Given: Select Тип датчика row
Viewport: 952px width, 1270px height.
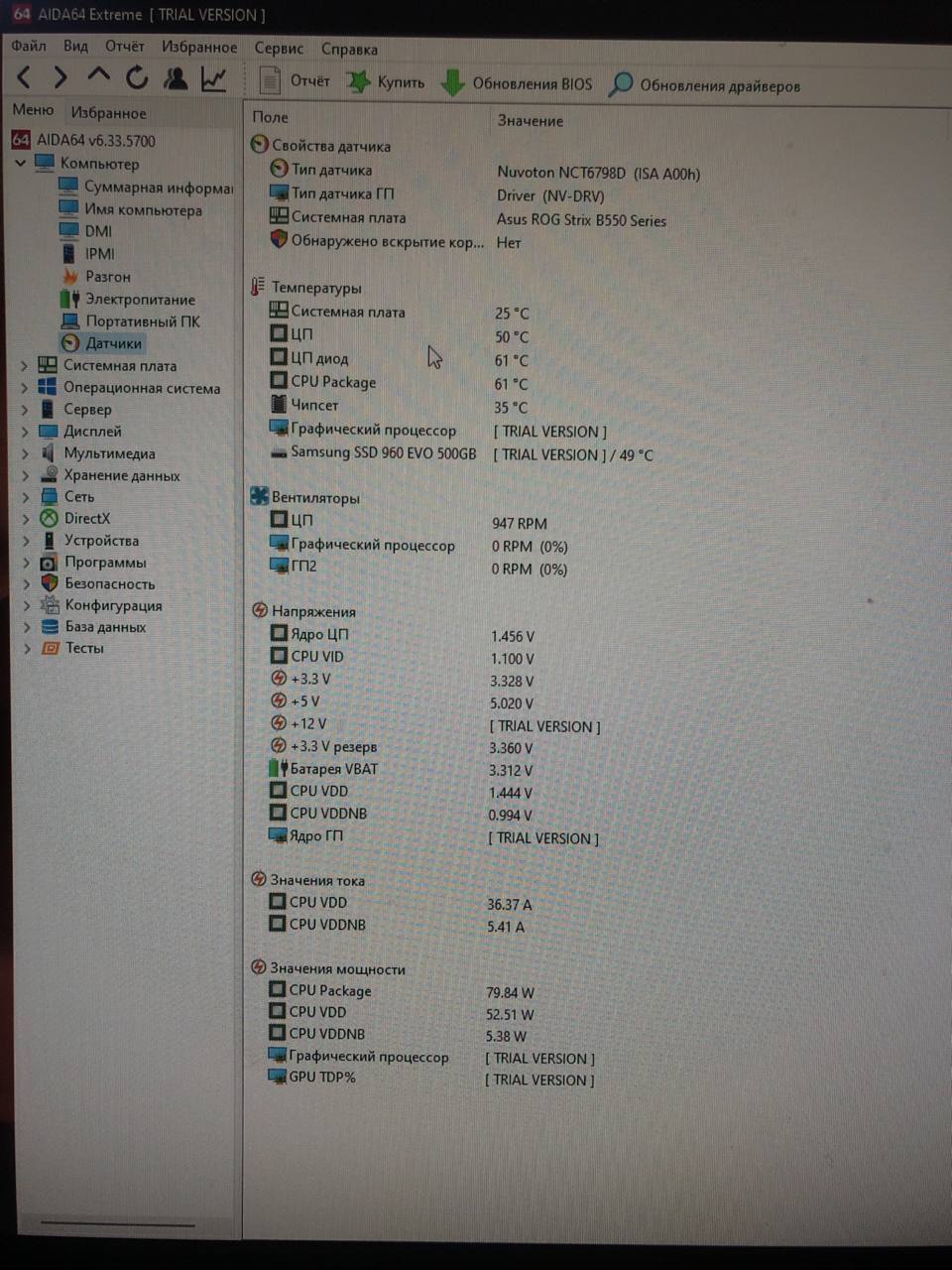Looking at the screenshot, I should pos(484,171).
